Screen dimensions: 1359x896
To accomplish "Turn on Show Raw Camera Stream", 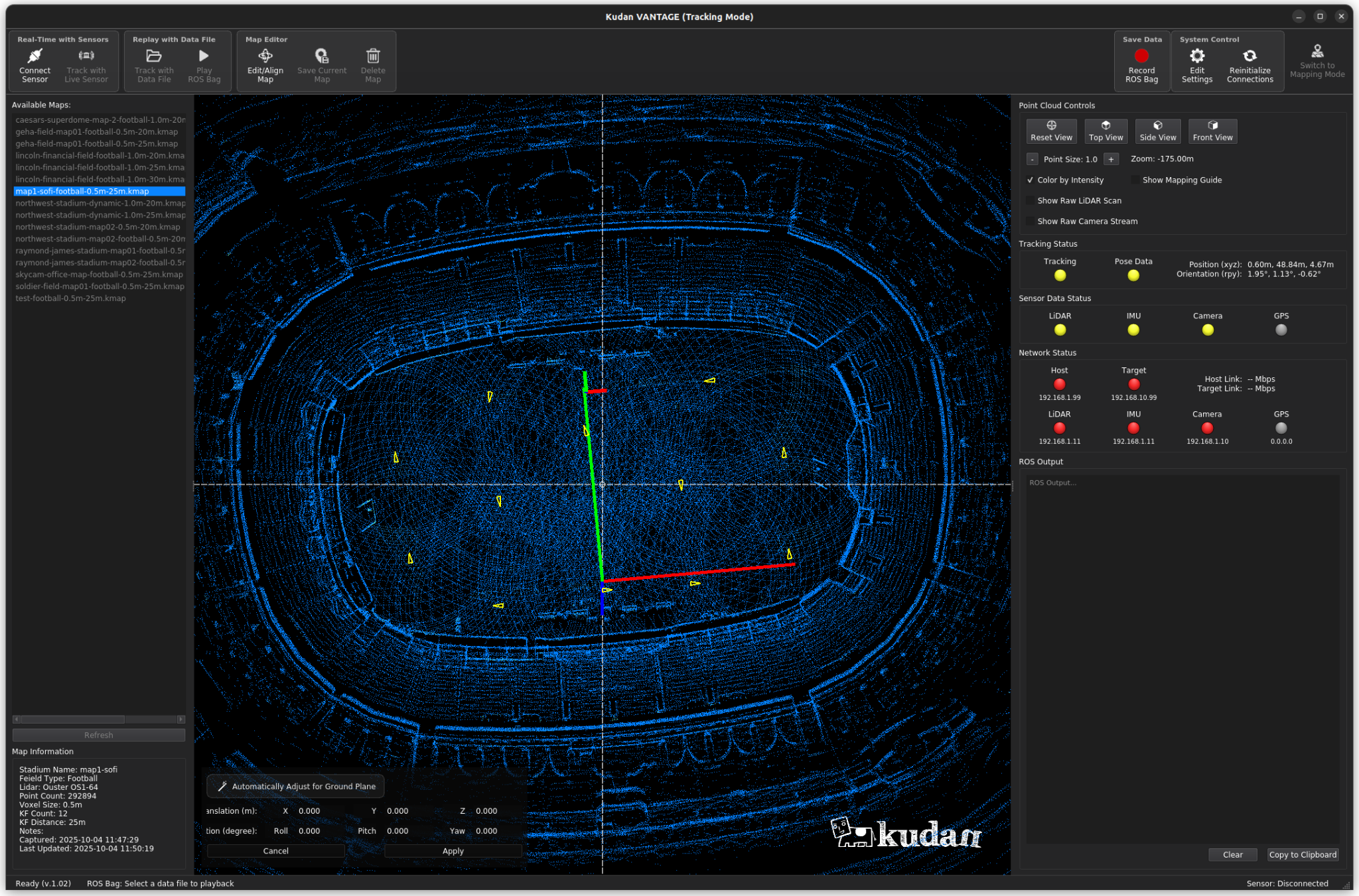I will [x=1030, y=222].
